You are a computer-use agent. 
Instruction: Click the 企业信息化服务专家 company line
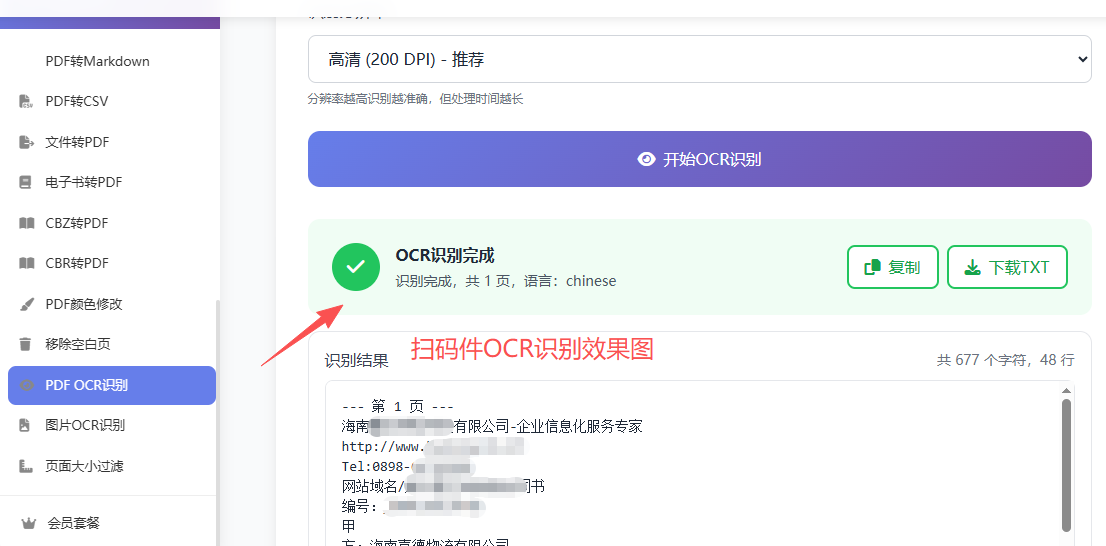tap(492, 427)
